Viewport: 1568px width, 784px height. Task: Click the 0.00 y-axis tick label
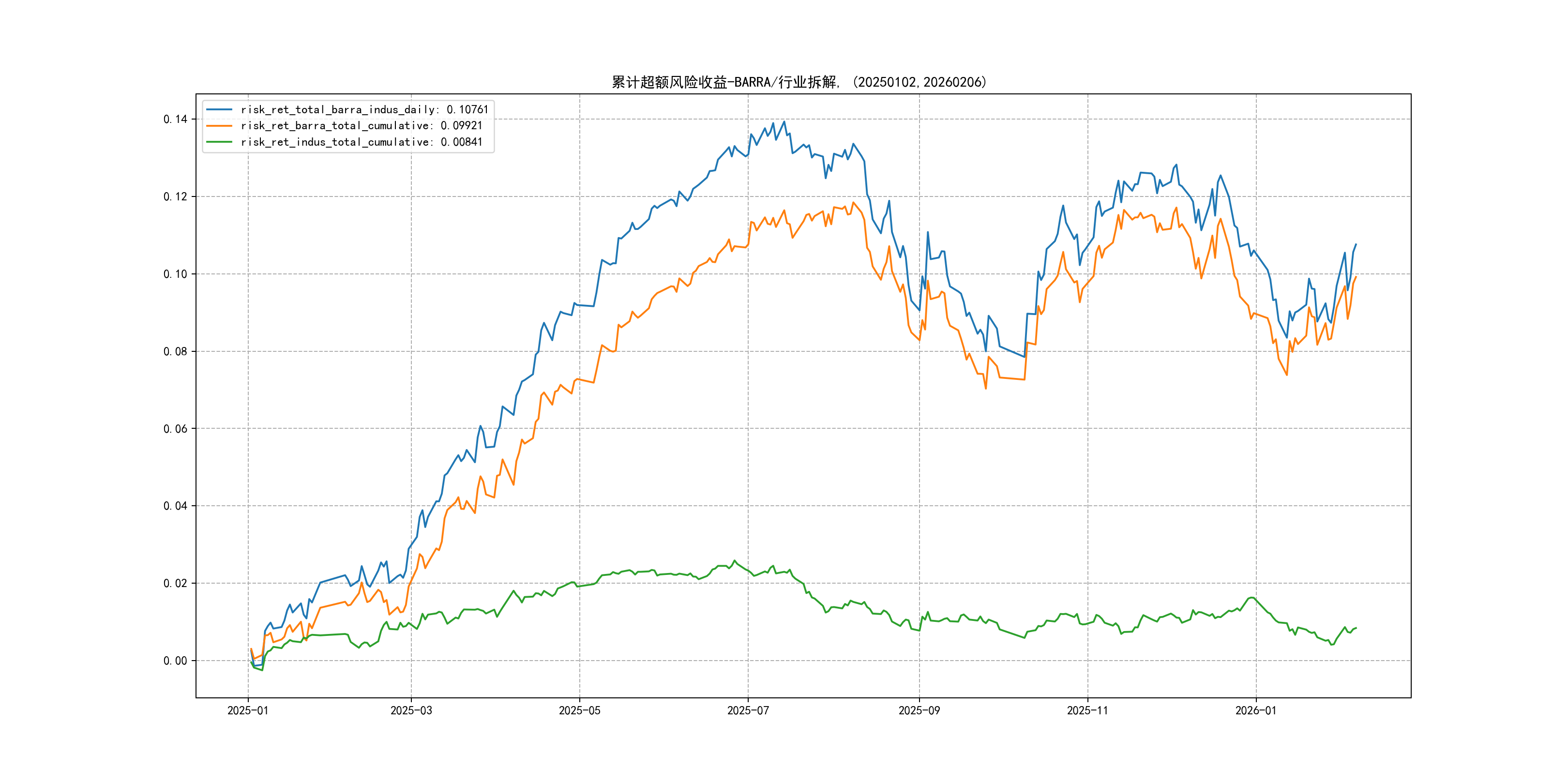click(x=175, y=661)
